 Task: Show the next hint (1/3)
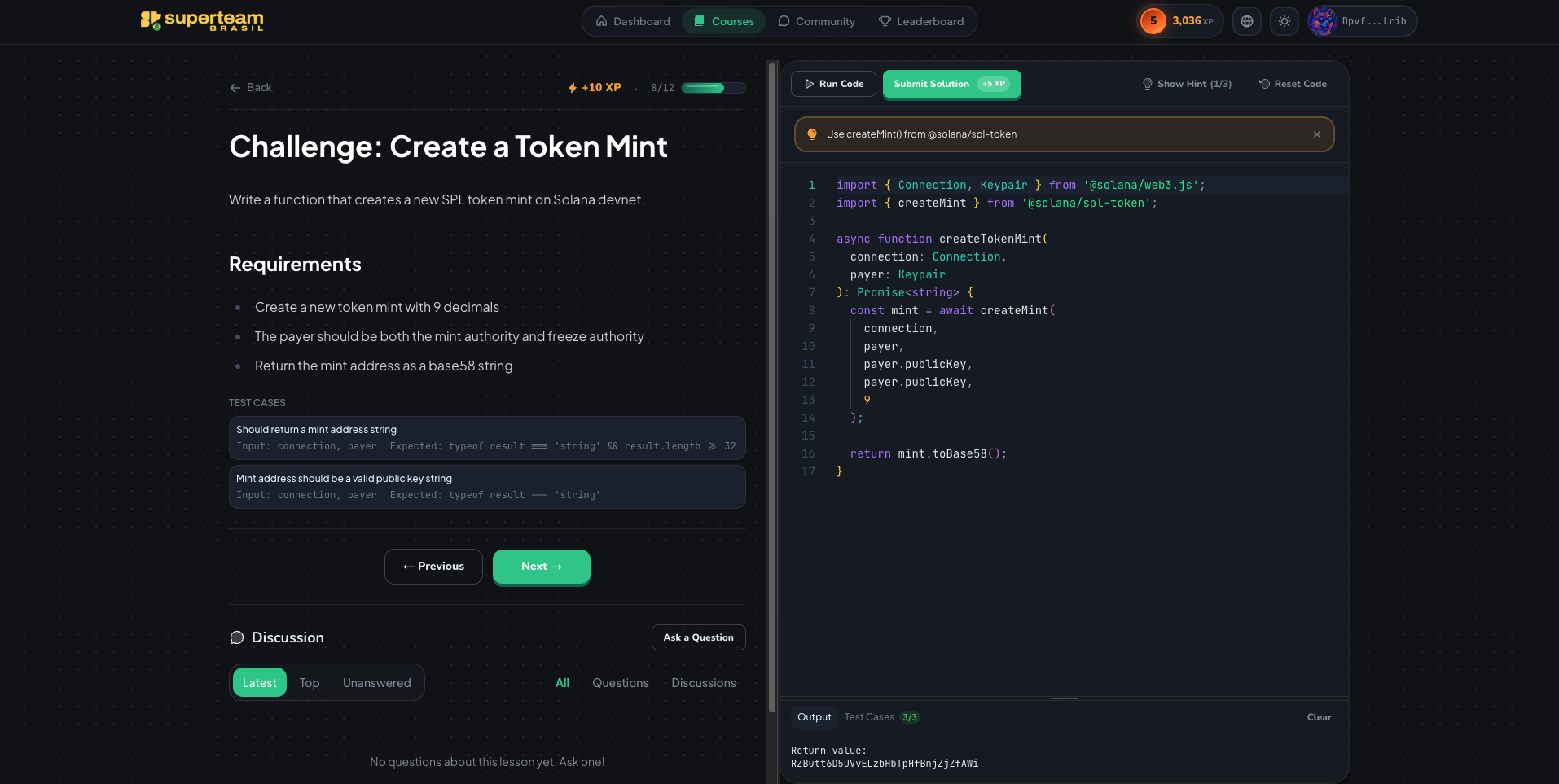click(1187, 84)
